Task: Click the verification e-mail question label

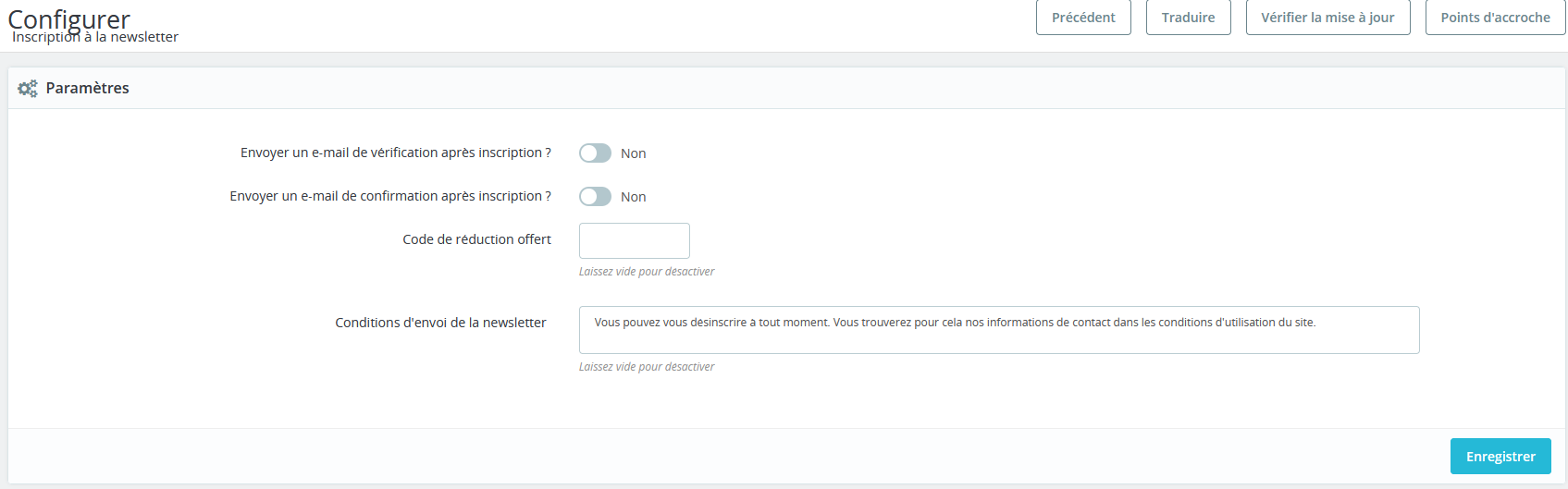Action: [x=396, y=153]
